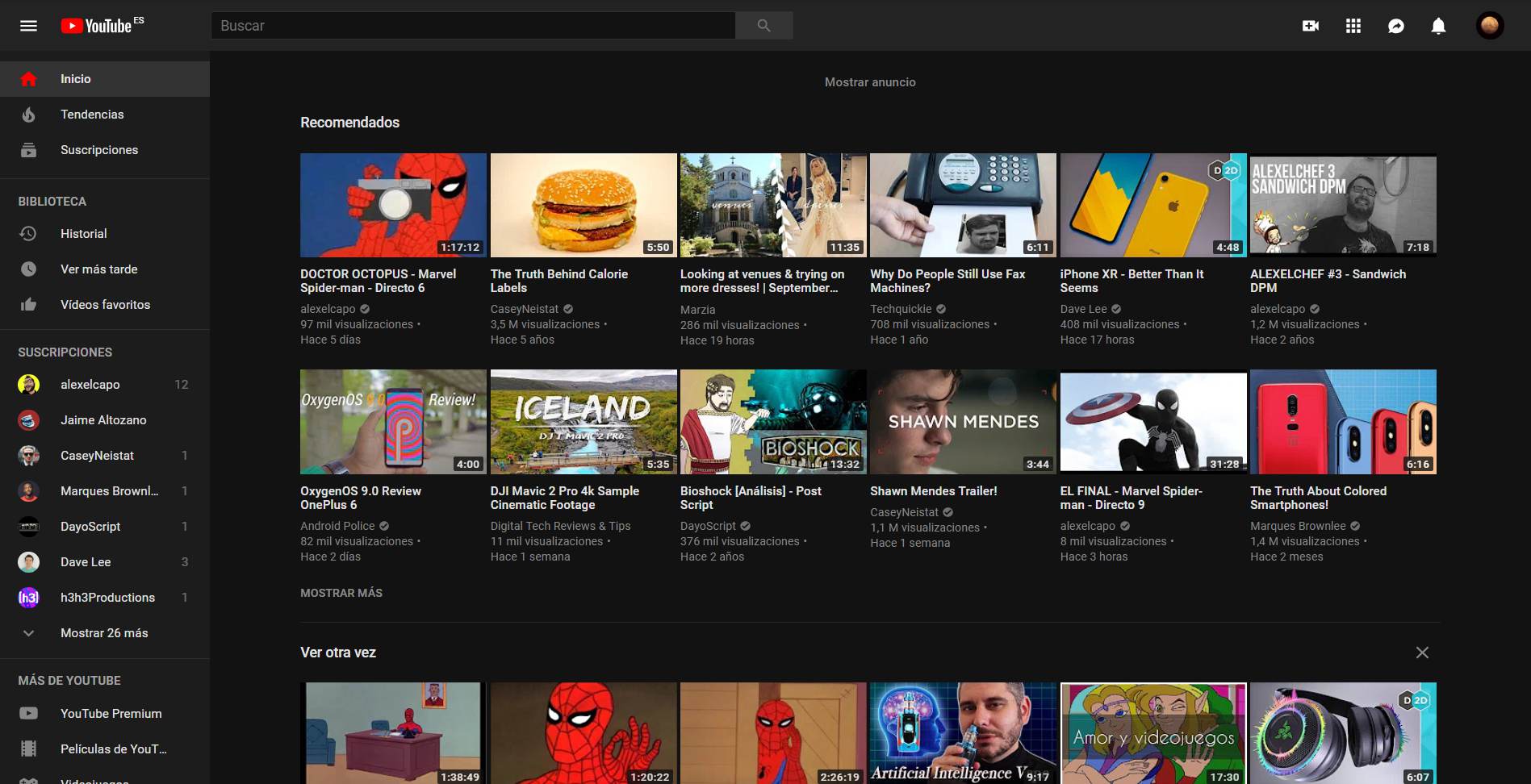Open iPhone XR Better Than It Seems title
Image resolution: width=1531 pixels, height=784 pixels.
(x=1132, y=281)
